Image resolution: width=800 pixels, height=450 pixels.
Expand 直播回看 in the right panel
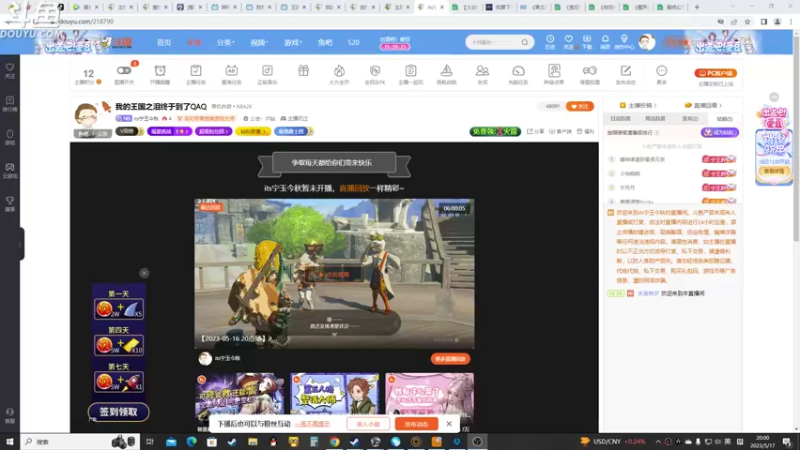click(x=703, y=105)
